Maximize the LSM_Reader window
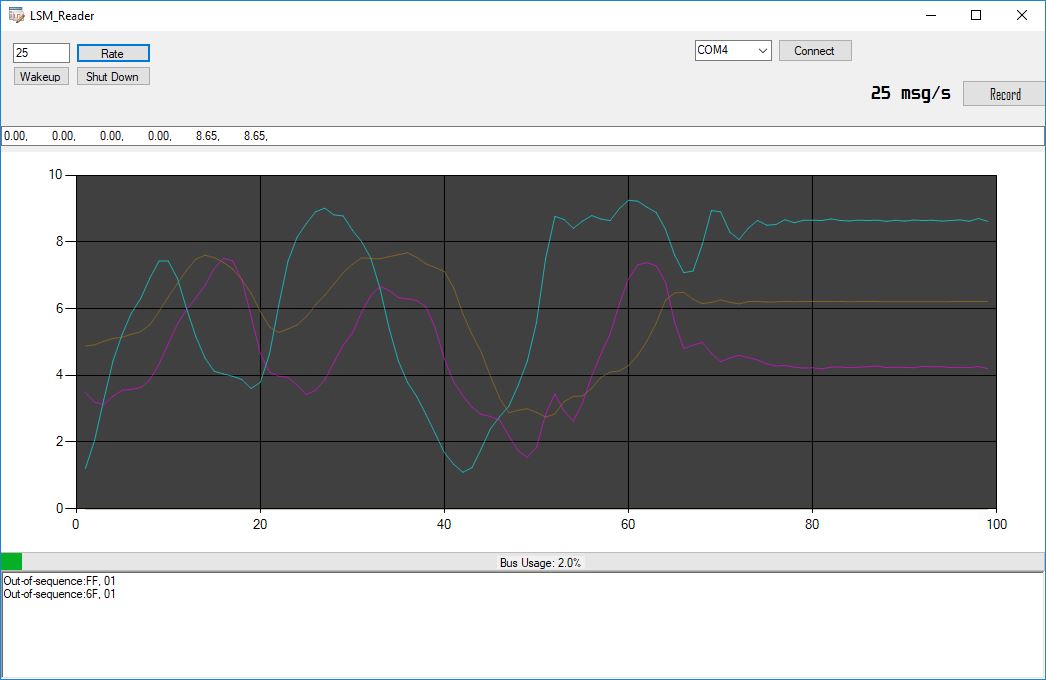The image size is (1046, 680). coord(976,15)
